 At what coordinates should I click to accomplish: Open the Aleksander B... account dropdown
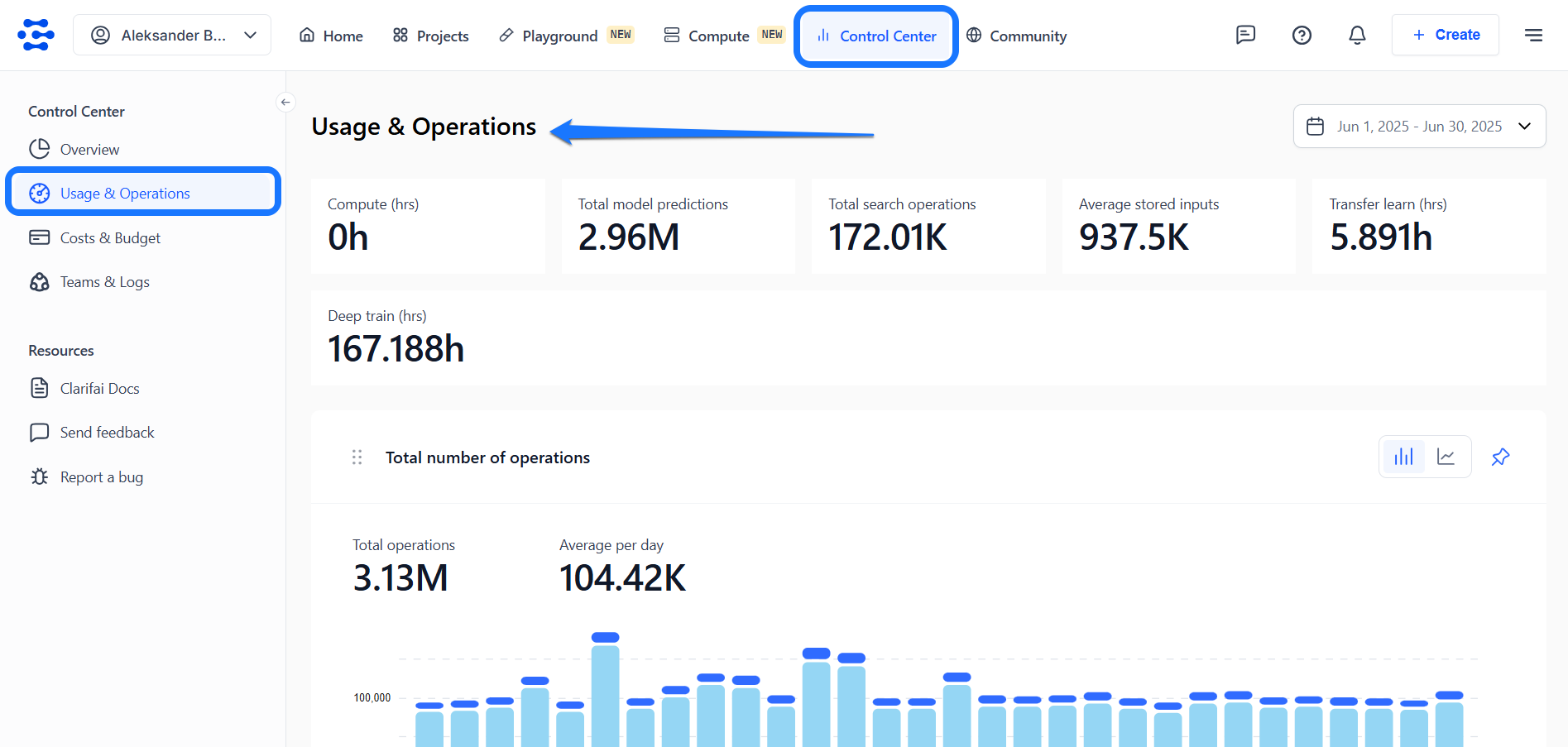172,35
